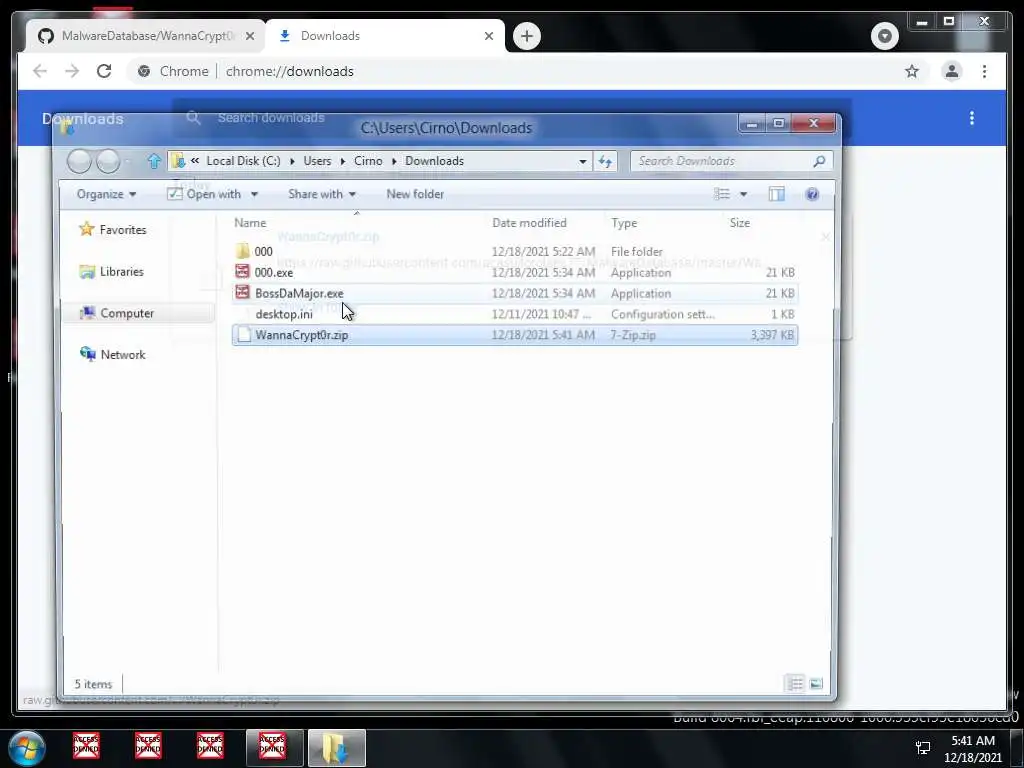Image resolution: width=1024 pixels, height=768 pixels.
Task: Select desktop.ini file
Action: [x=515, y=314]
